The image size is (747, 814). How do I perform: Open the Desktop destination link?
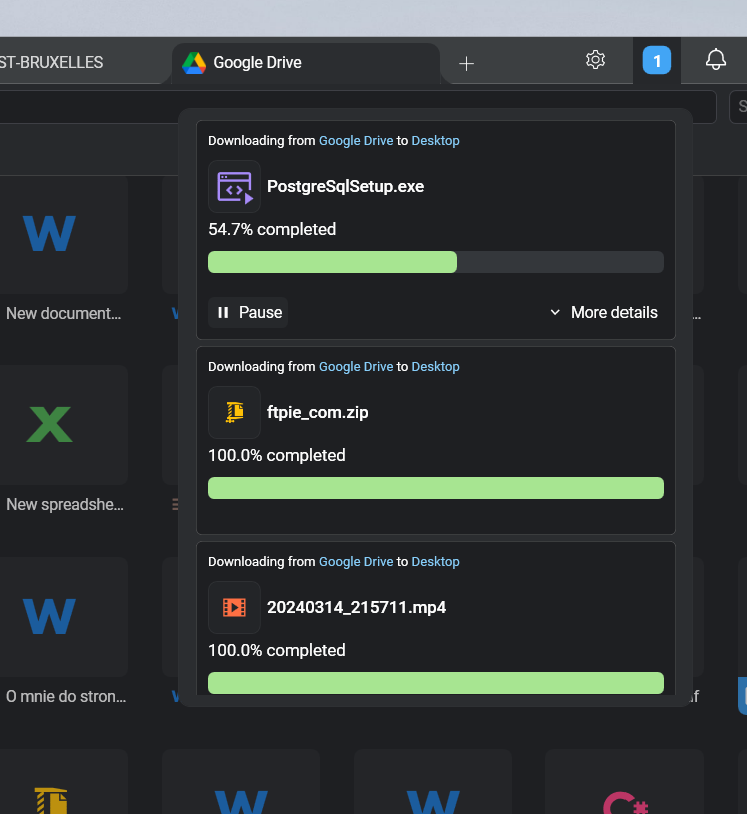[x=435, y=140]
